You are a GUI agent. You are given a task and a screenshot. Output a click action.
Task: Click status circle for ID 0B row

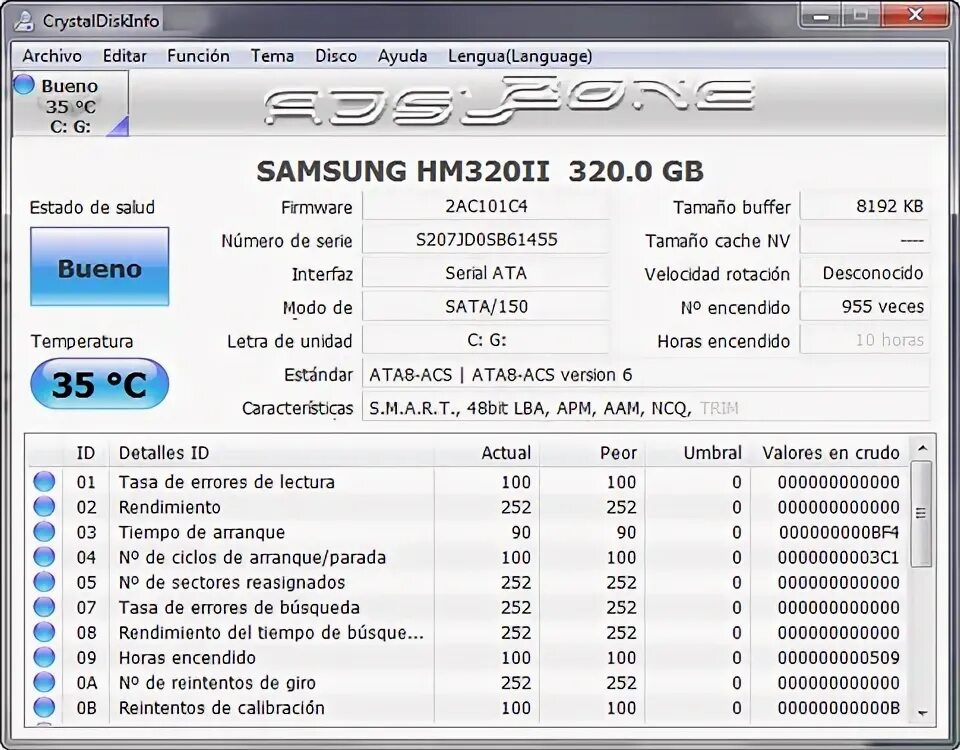pos(44,707)
